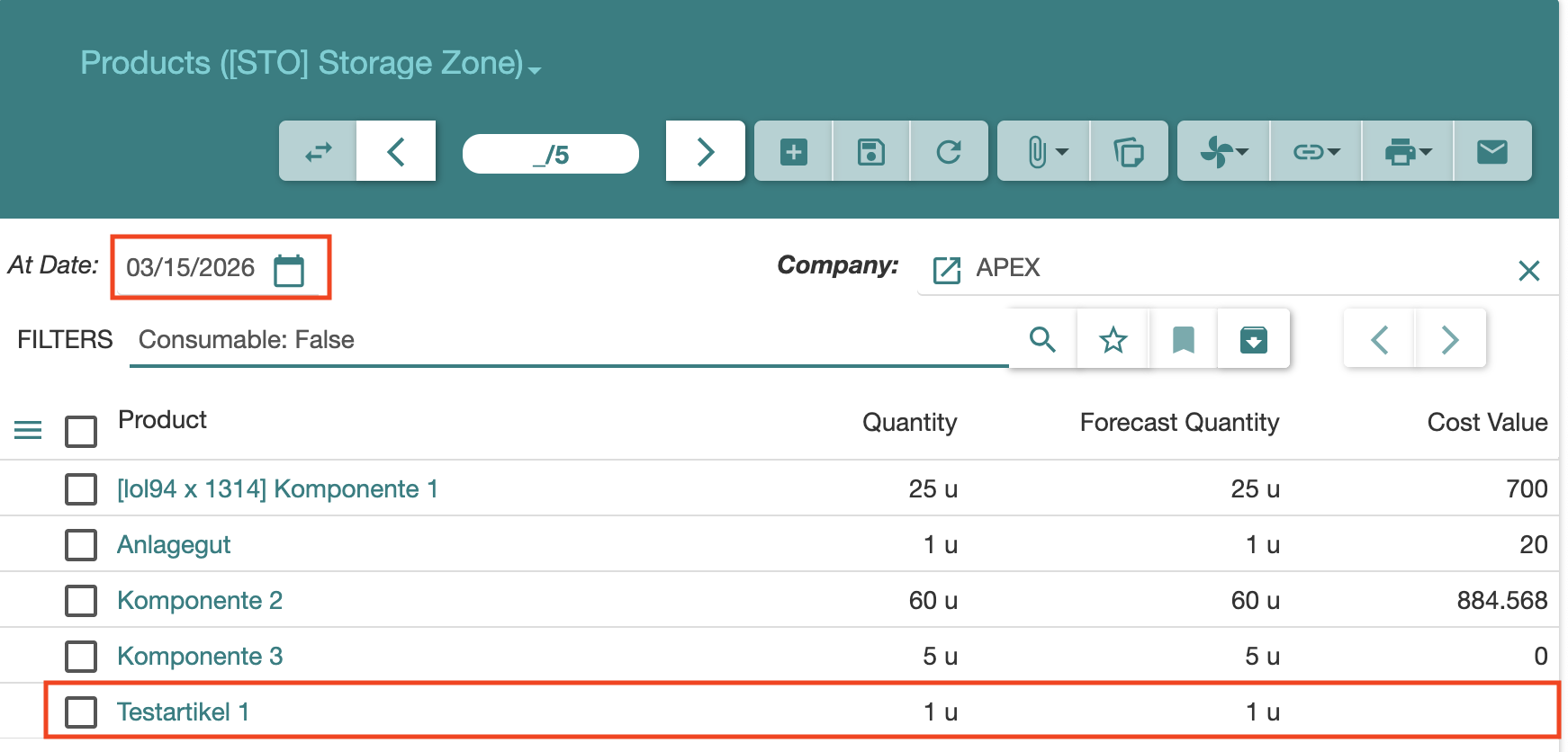This screenshot has width=1568, height=752.
Task: Open the print dropdown menu
Action: click(x=1407, y=152)
